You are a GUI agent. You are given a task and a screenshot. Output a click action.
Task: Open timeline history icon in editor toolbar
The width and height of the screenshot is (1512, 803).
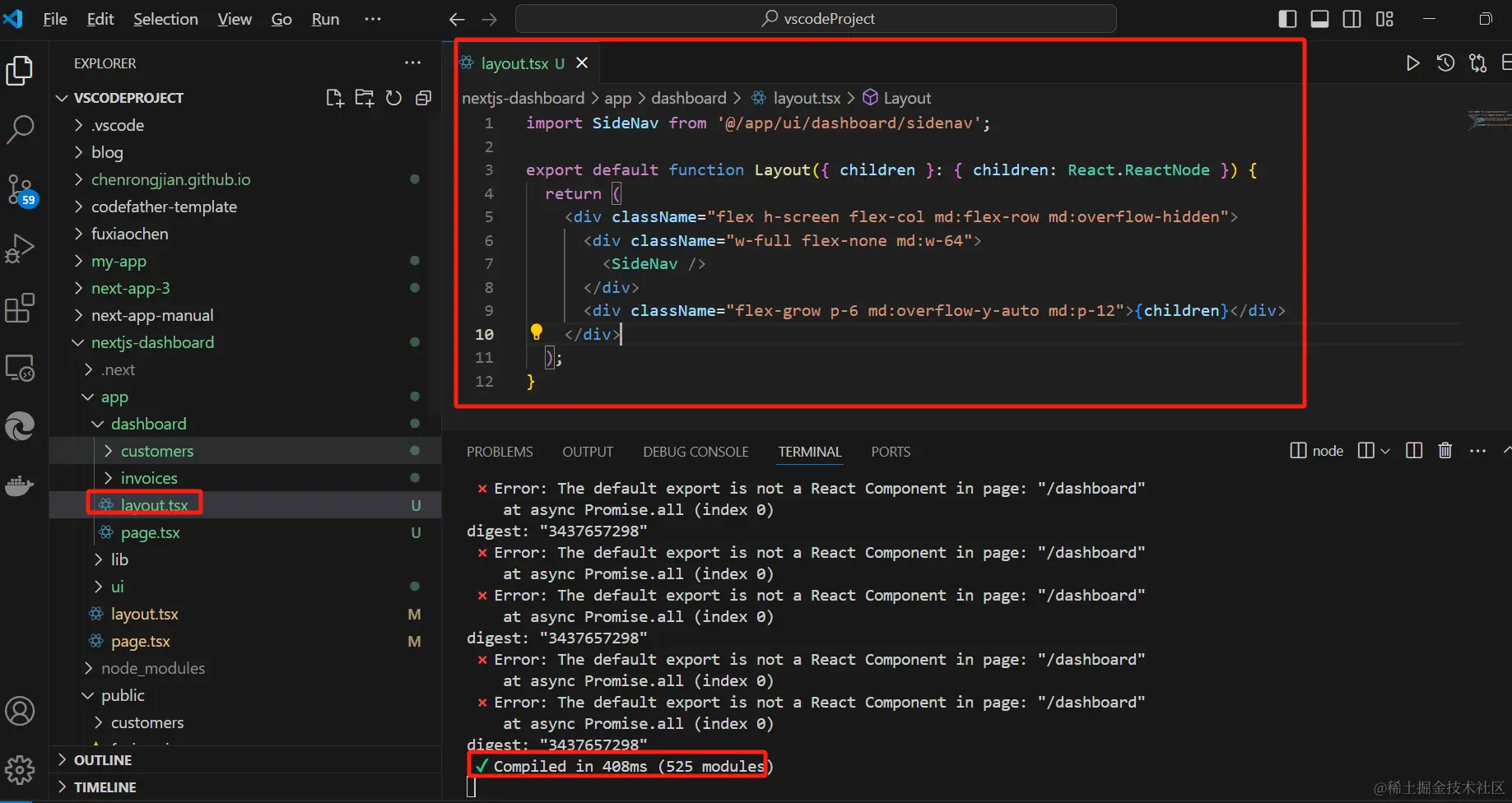click(x=1445, y=63)
